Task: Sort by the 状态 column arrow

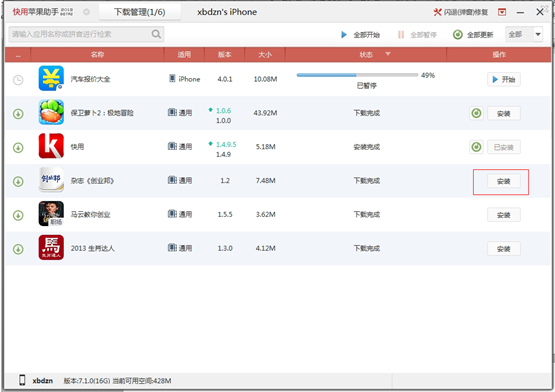Action: 388,54
